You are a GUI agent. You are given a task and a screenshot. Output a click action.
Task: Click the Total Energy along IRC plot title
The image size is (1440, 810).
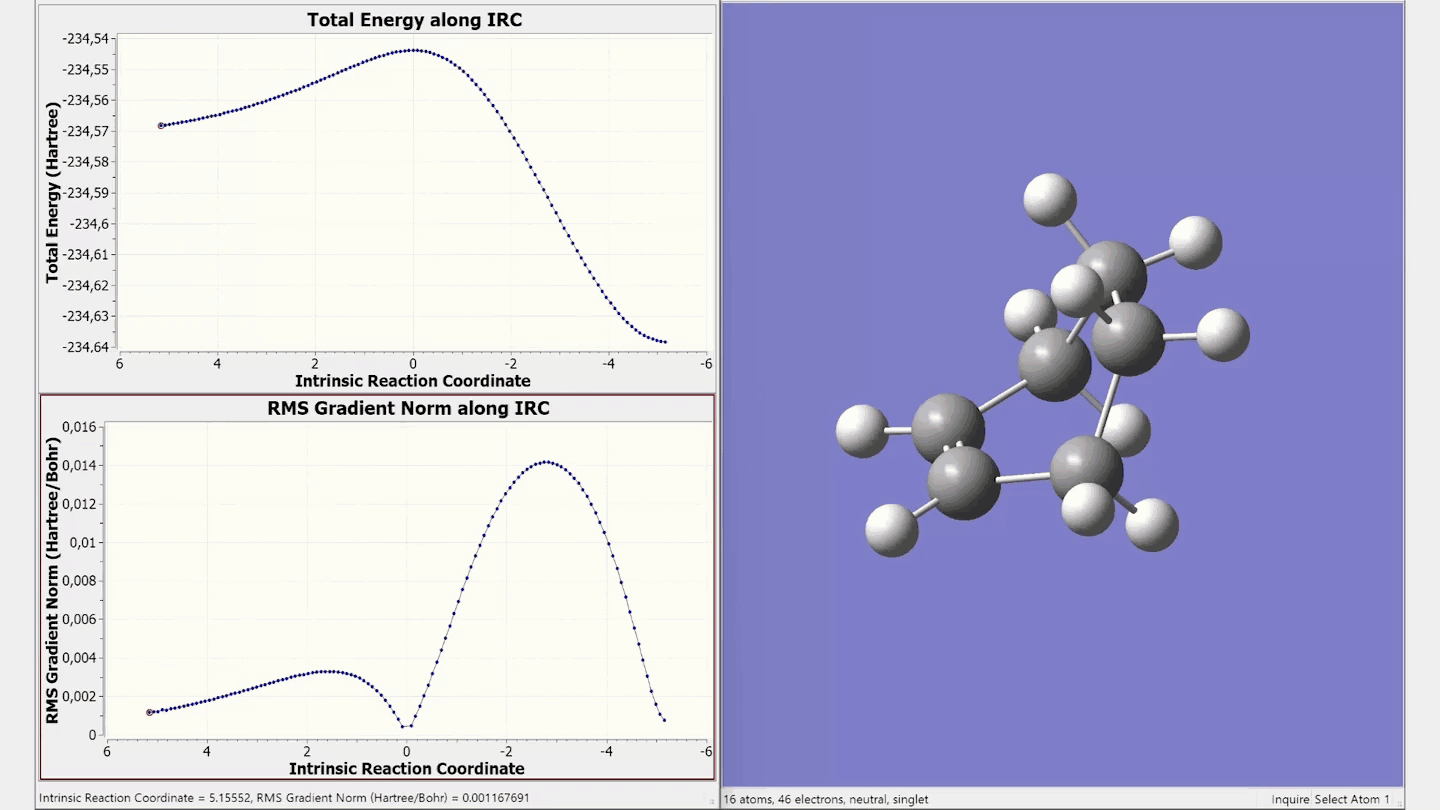[x=414, y=20]
